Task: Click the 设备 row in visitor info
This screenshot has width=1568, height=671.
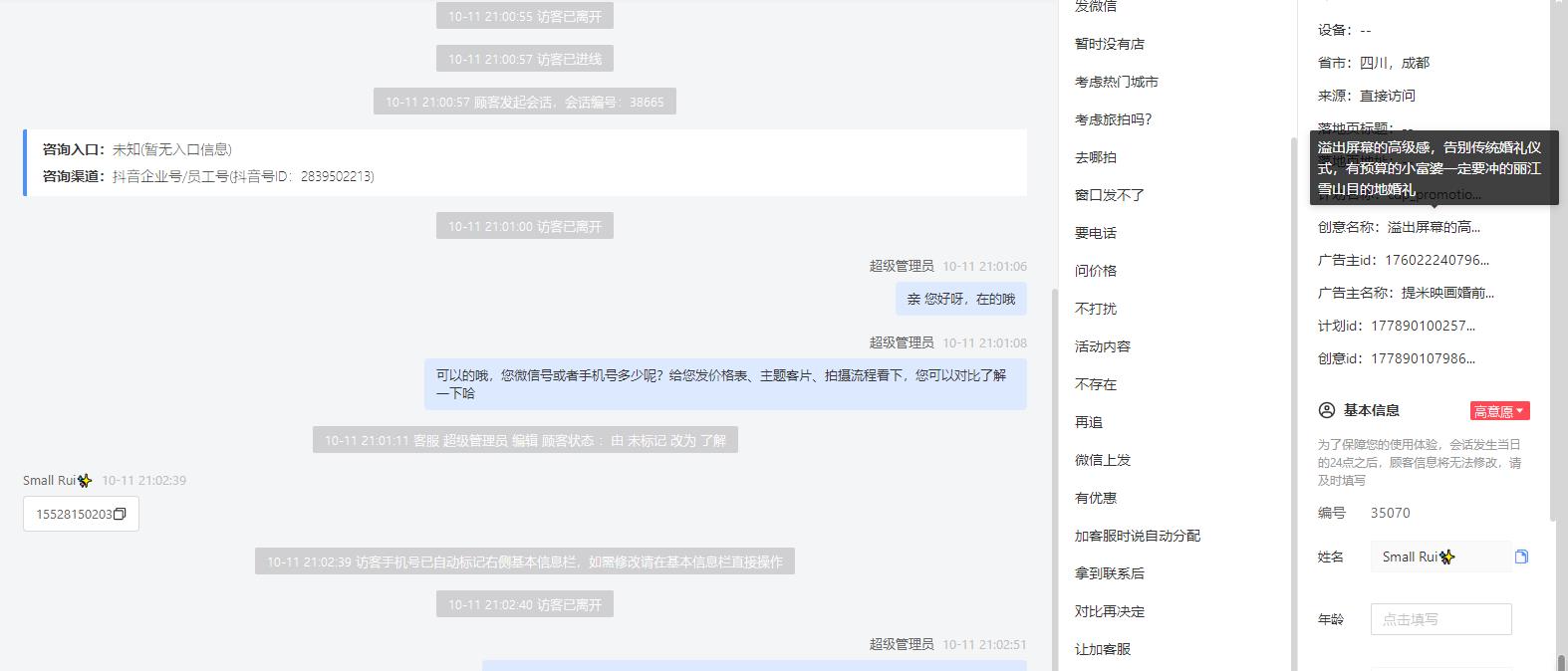Action: tap(1345, 30)
